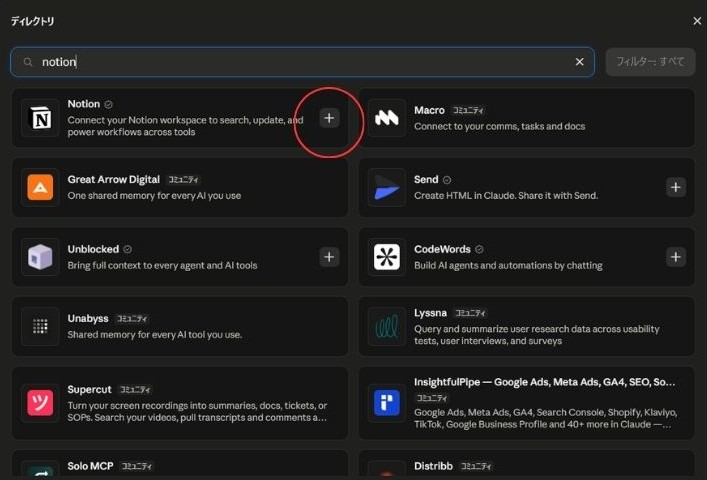This screenshot has width=707, height=480.
Task: Select the CodeWords connector title
Action: (442, 249)
